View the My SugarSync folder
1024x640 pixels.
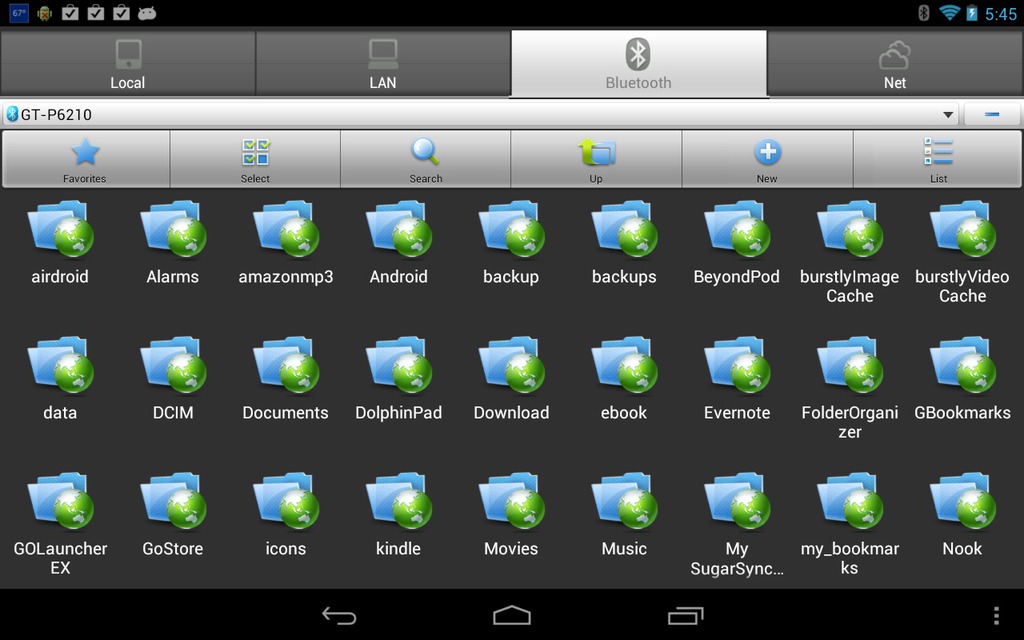pyautogui.click(x=737, y=524)
